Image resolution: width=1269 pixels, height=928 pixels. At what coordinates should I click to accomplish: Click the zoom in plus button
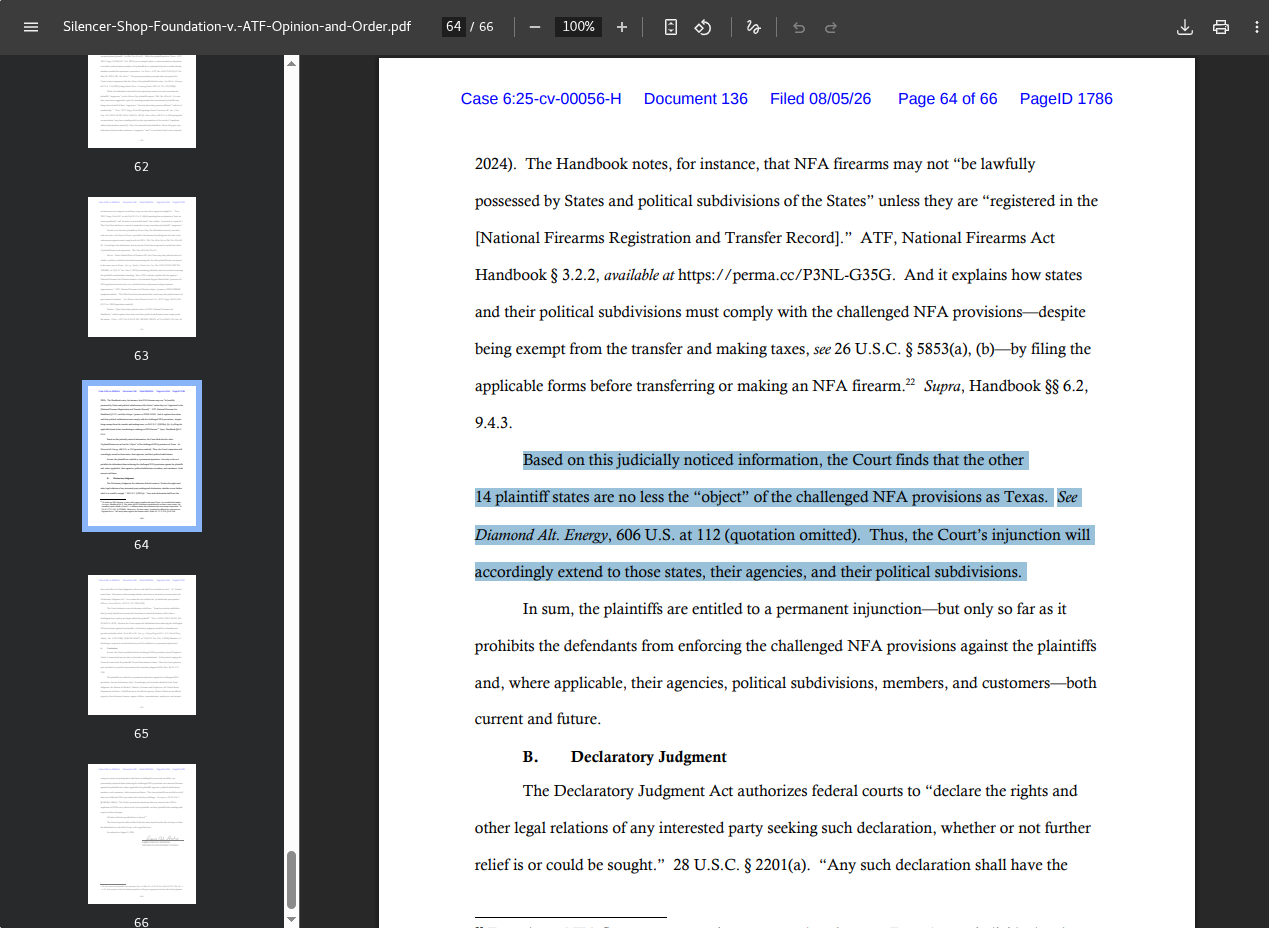[622, 27]
